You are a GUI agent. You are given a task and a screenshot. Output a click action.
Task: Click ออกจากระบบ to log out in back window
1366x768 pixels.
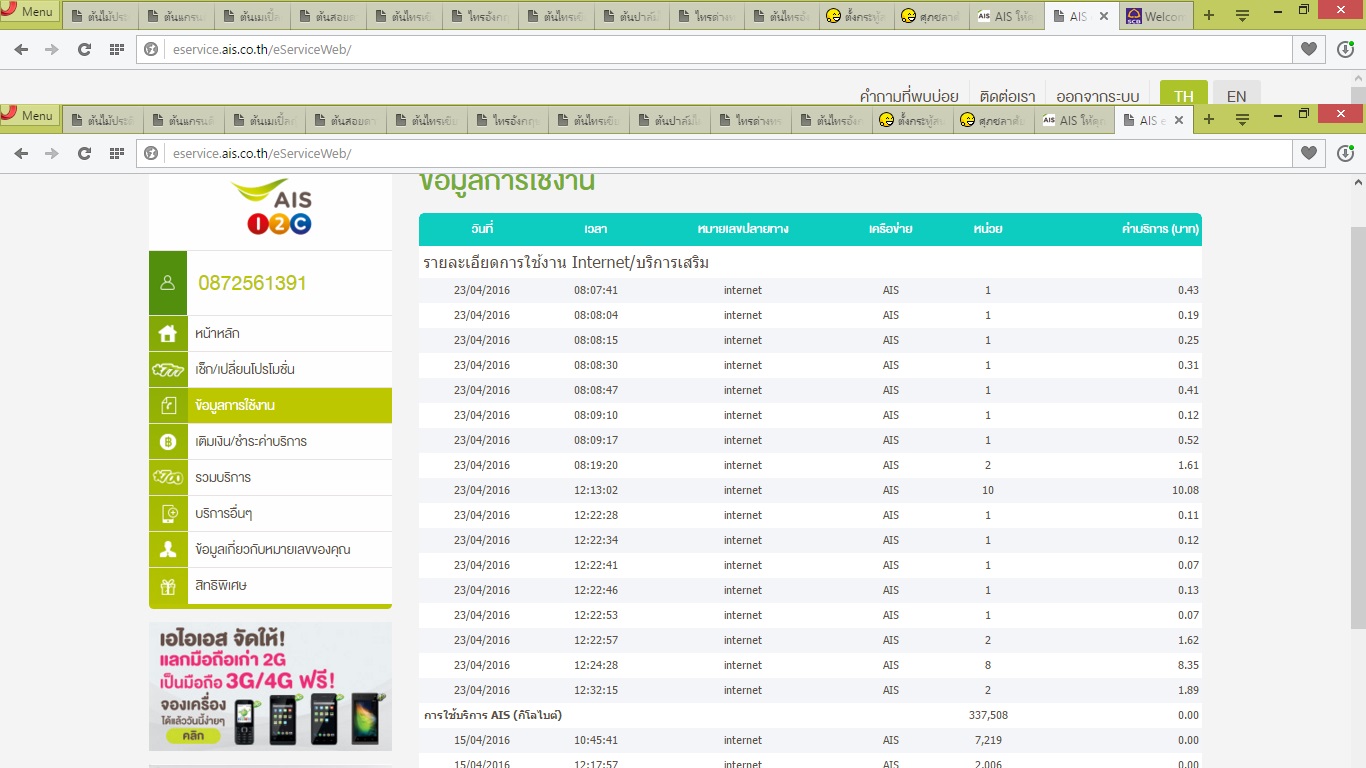pyautogui.click(x=1098, y=96)
